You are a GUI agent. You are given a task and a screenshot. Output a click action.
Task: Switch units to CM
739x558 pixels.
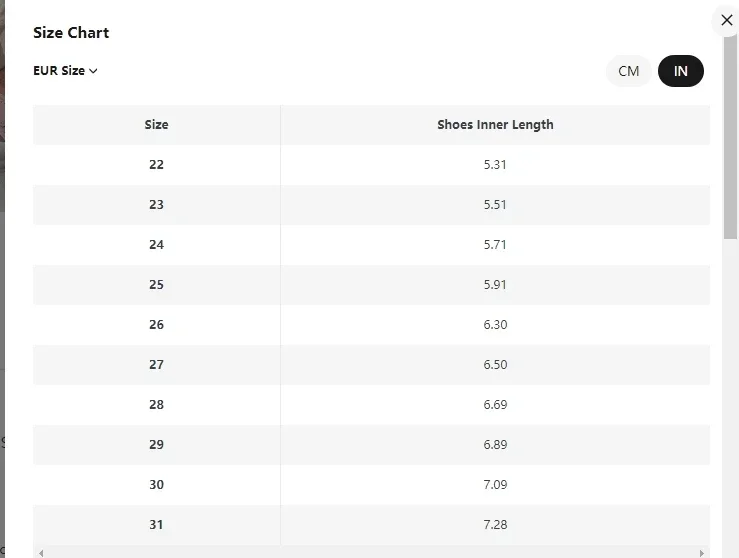point(628,71)
